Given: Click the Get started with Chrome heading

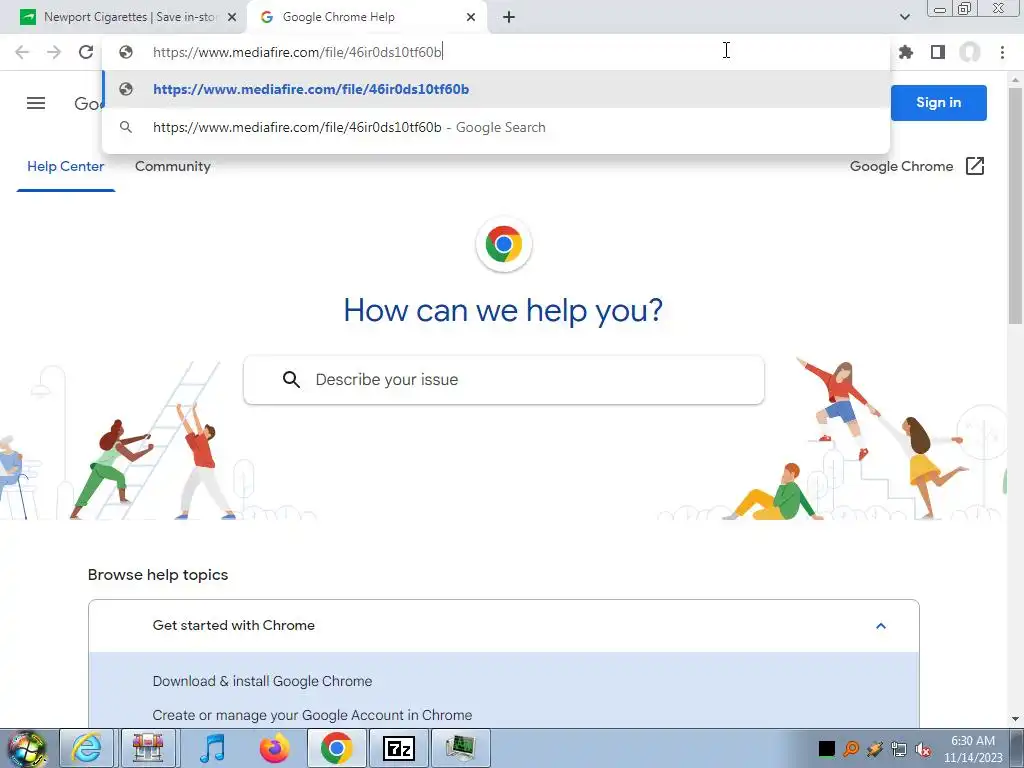Looking at the screenshot, I should click(x=234, y=625).
